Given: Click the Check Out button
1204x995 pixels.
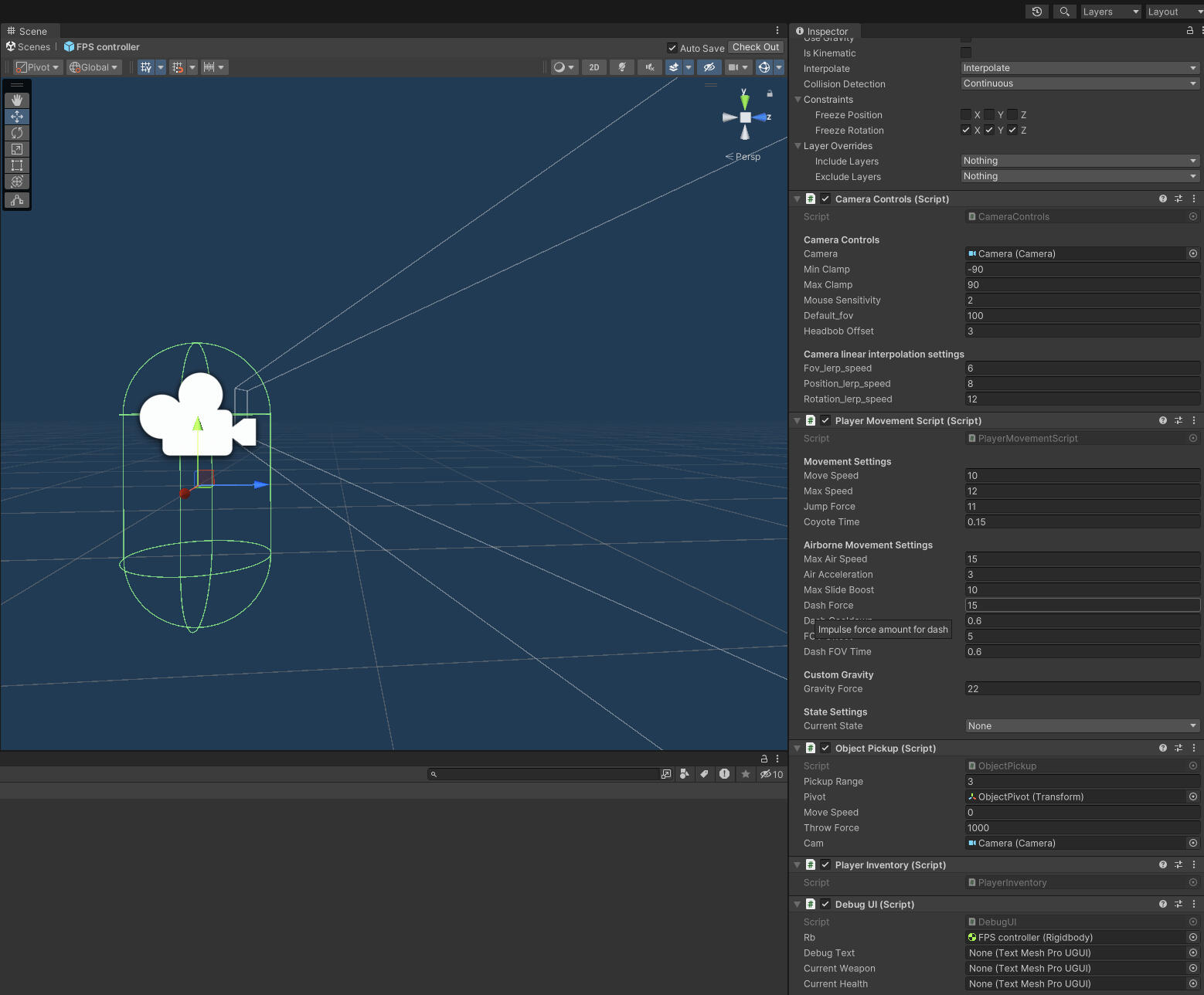Looking at the screenshot, I should click(755, 47).
